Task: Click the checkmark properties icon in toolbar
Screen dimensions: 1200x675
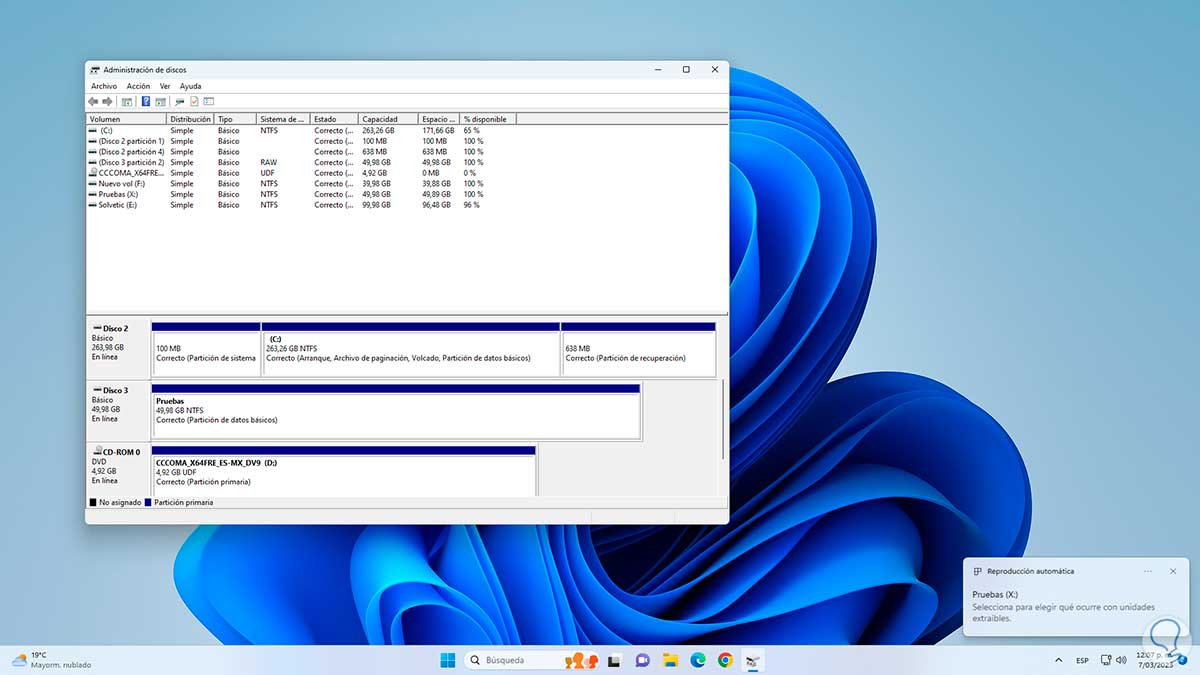Action: click(x=194, y=101)
